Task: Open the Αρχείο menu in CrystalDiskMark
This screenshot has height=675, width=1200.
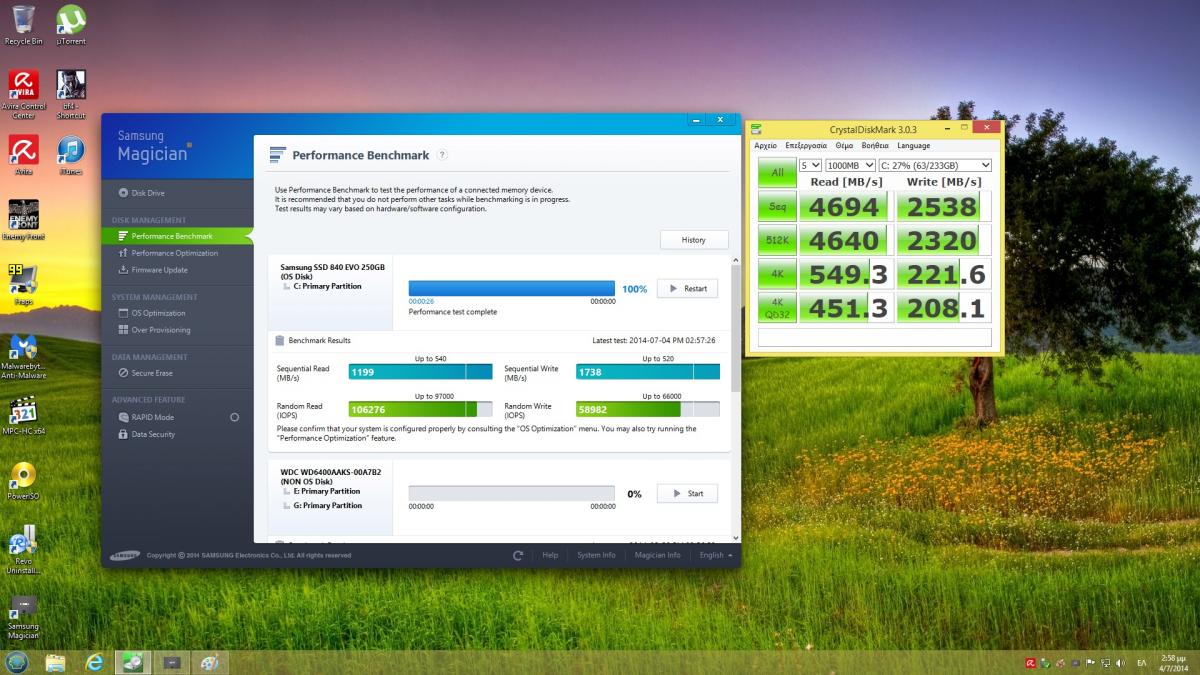Action: 765,146
